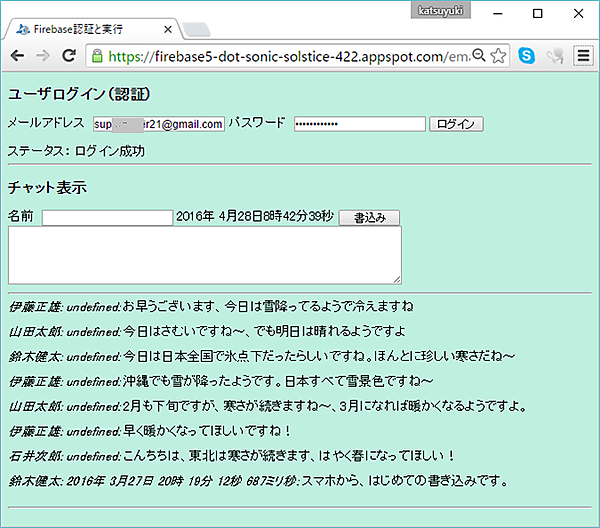Image resolution: width=600 pixels, height=528 pixels.
Task: Click message 沖縄でも雪が降ったようです
Action: 278,381
